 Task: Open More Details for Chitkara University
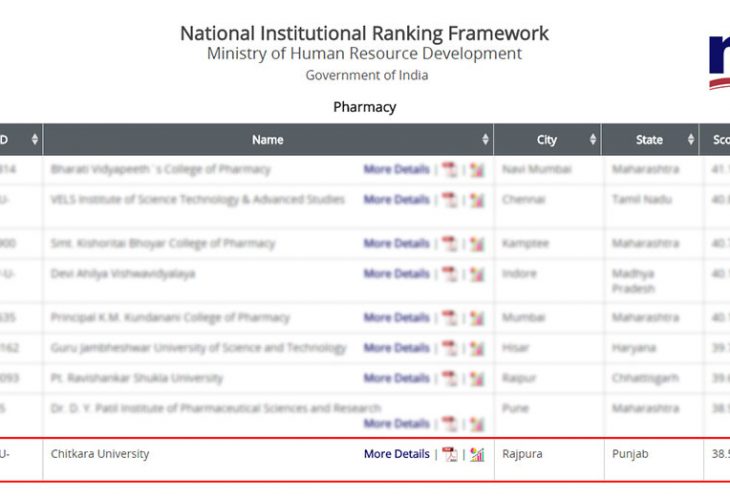pos(396,454)
